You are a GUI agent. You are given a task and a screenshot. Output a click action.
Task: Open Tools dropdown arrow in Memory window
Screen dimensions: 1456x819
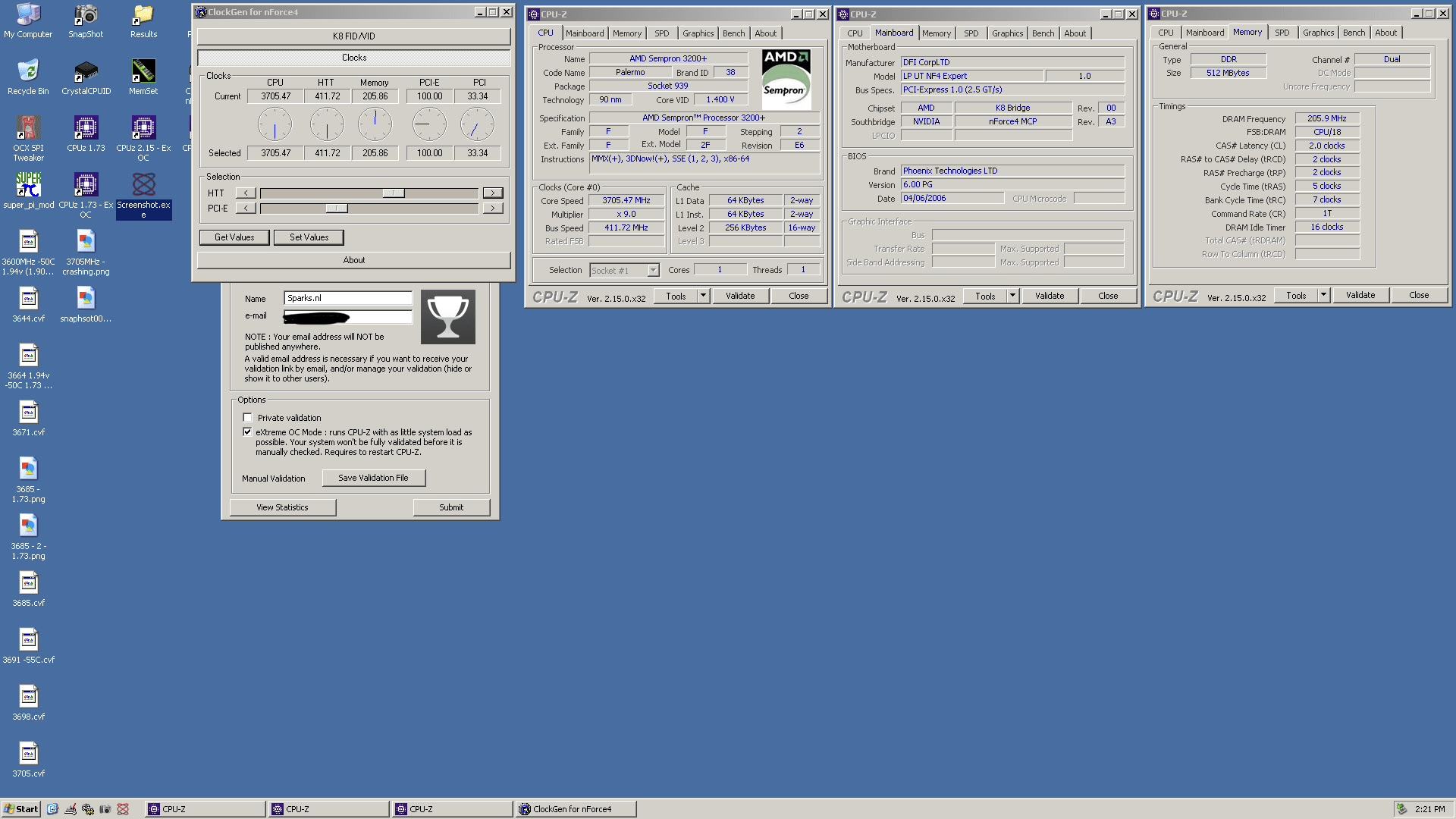(1323, 295)
